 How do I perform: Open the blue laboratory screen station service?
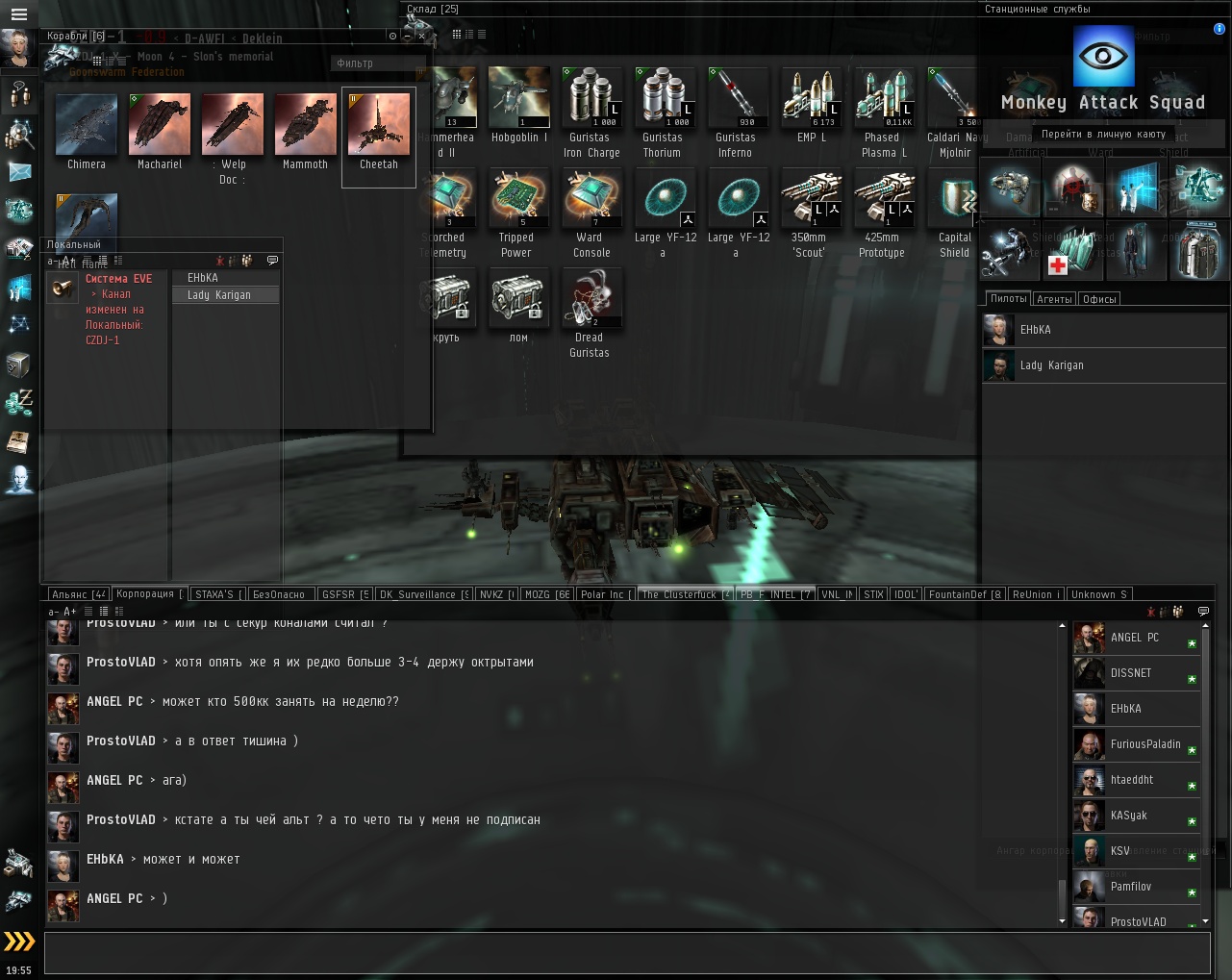coord(1136,188)
